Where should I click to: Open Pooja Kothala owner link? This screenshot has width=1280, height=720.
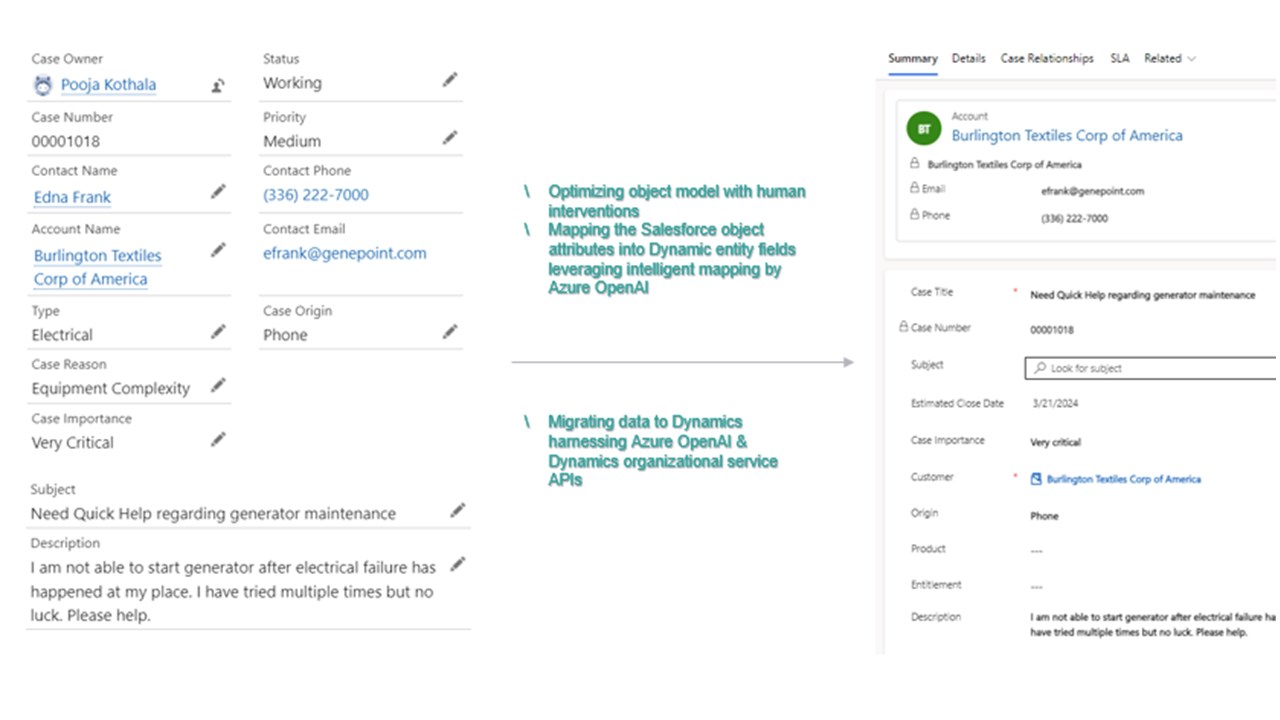(x=108, y=85)
